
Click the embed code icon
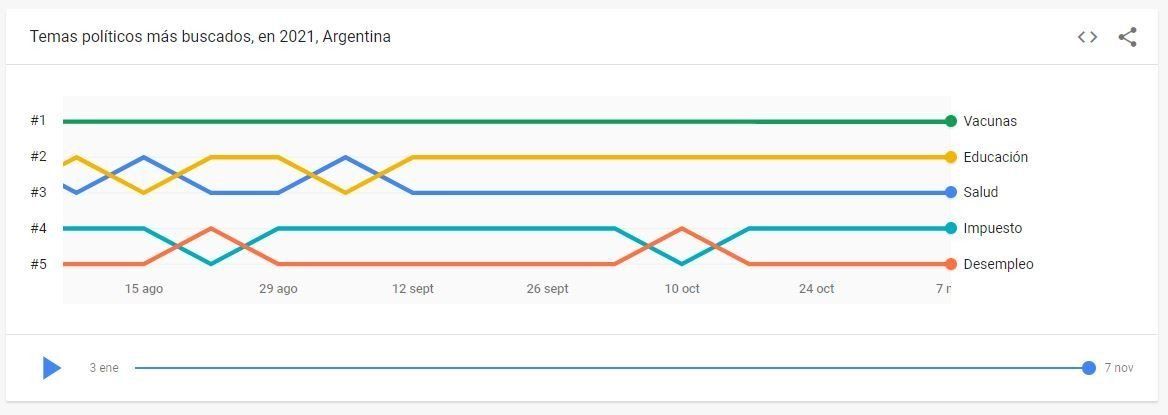pyautogui.click(x=1087, y=37)
